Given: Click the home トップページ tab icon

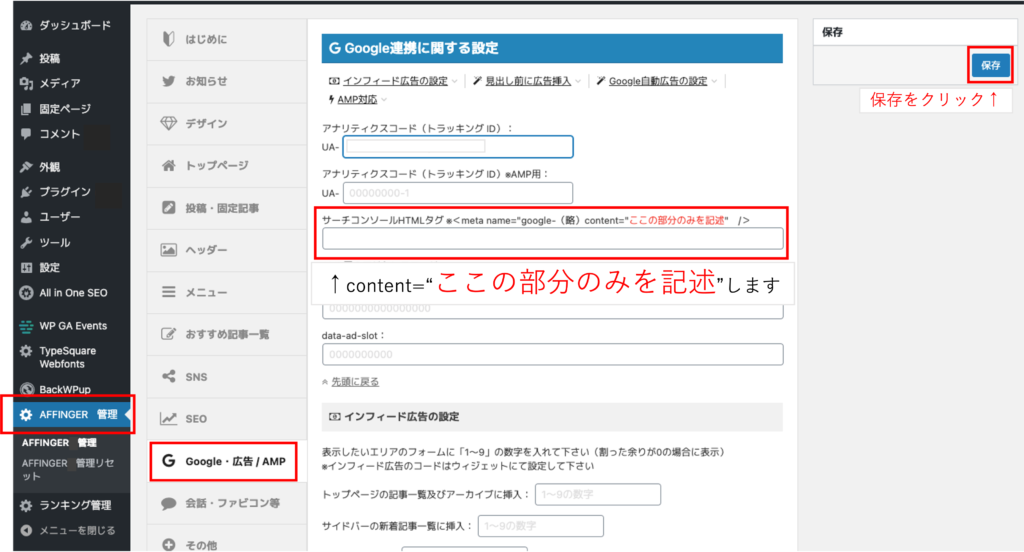Looking at the screenshot, I should (169, 165).
